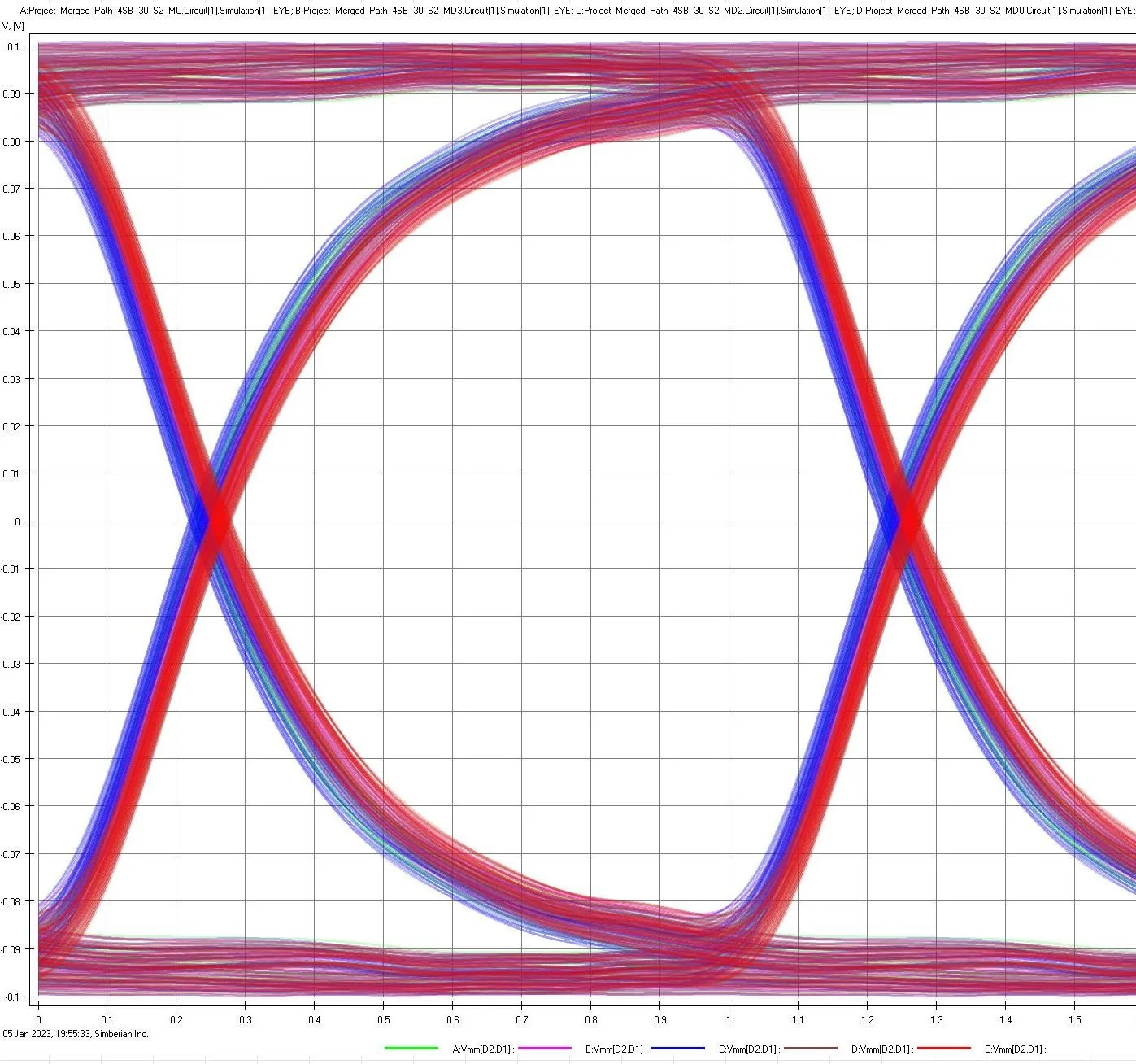Select the red legend line for trace E:Vmm[D2,D1]
Screen dimensions: 1136x1064
point(946,1048)
